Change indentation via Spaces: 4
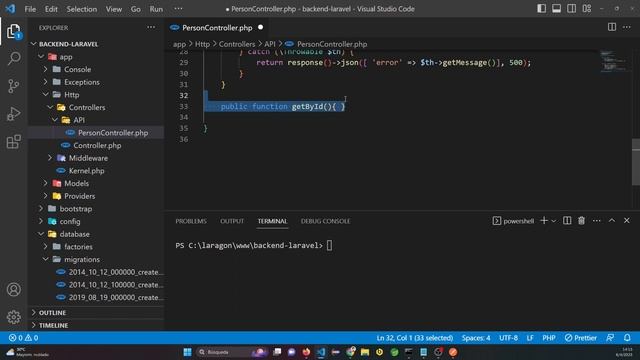This screenshot has width=640, height=360. [x=476, y=338]
